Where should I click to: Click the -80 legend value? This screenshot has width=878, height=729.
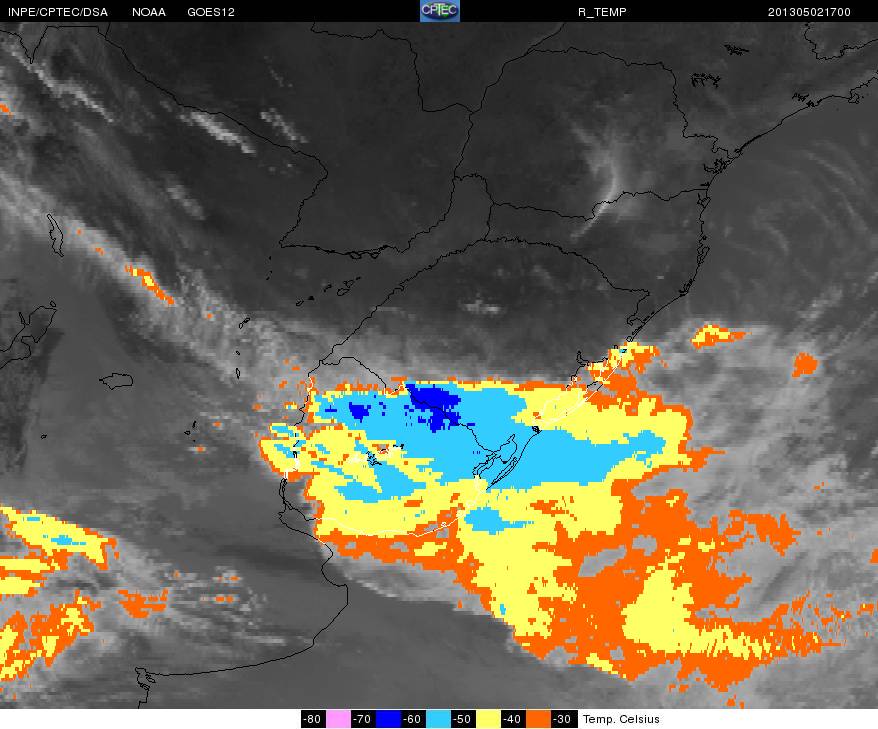(312, 719)
